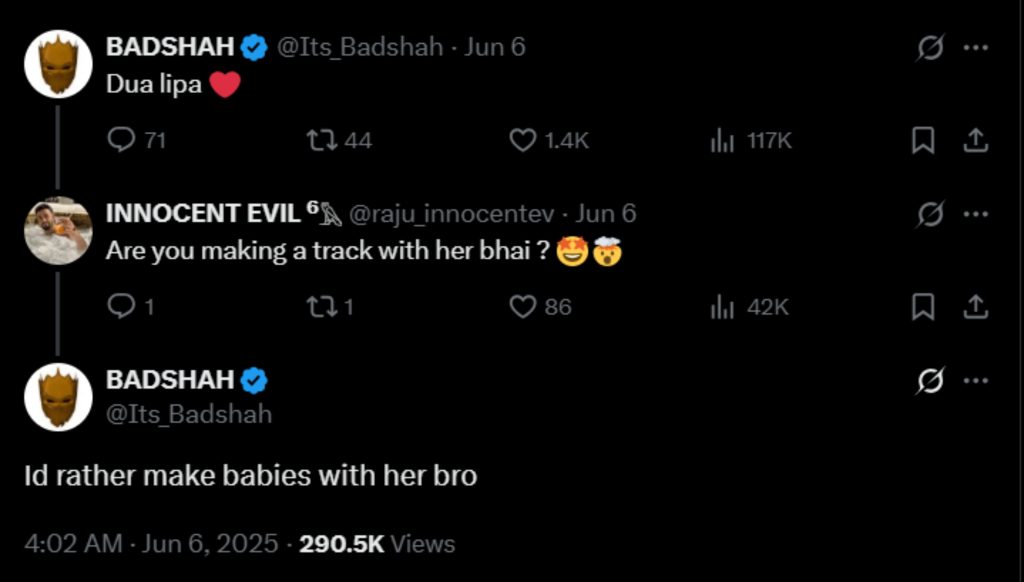Open Grok icon on Dua lipa tweet
Screen dimensions: 1024x582
point(930,47)
